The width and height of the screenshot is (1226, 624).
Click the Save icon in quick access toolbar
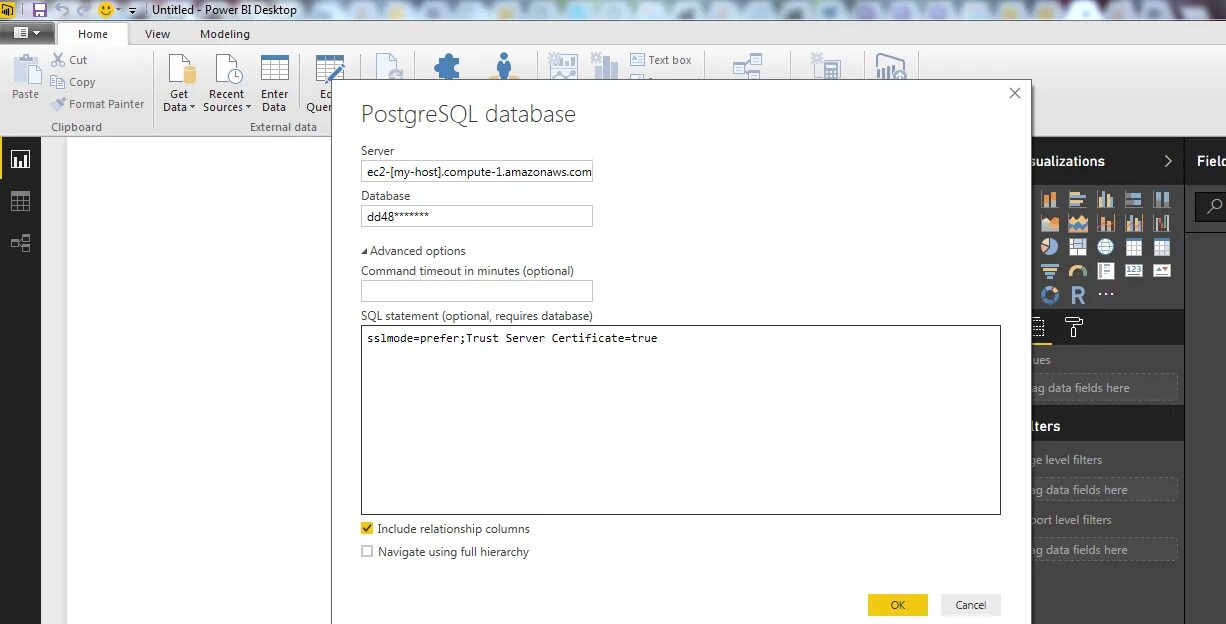coord(39,9)
